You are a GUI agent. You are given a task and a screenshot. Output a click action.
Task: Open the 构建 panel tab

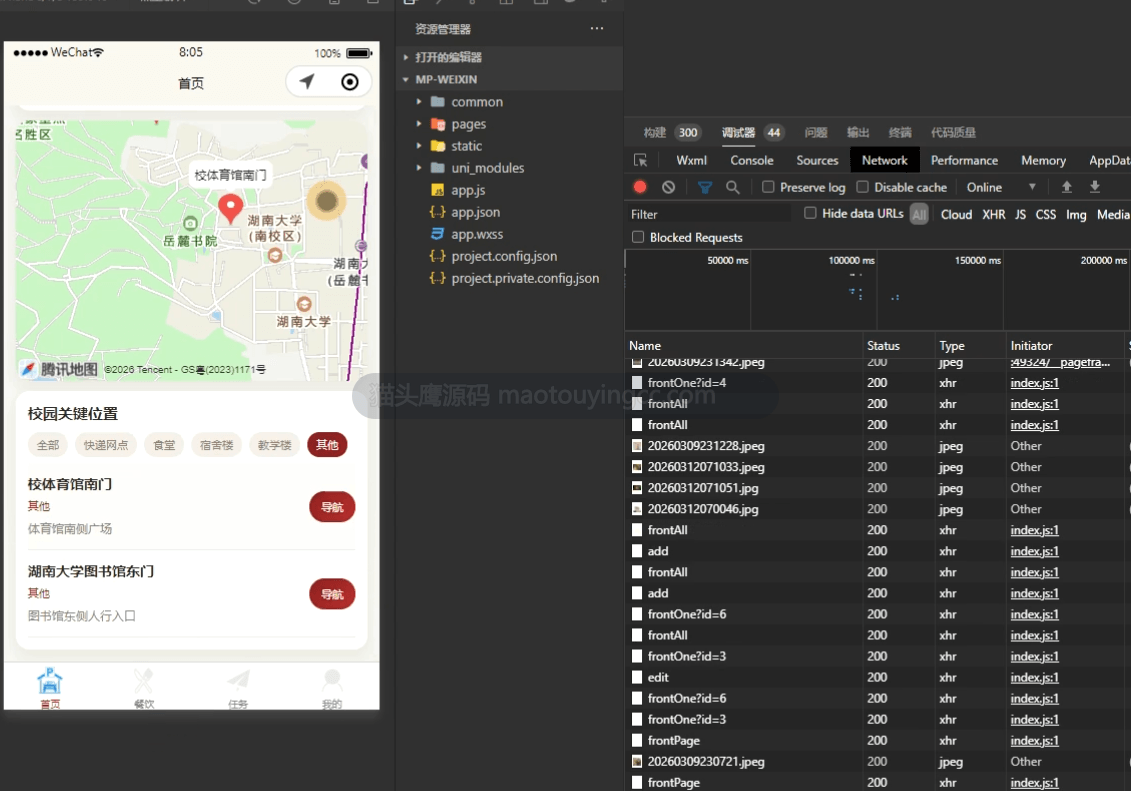[x=654, y=133]
